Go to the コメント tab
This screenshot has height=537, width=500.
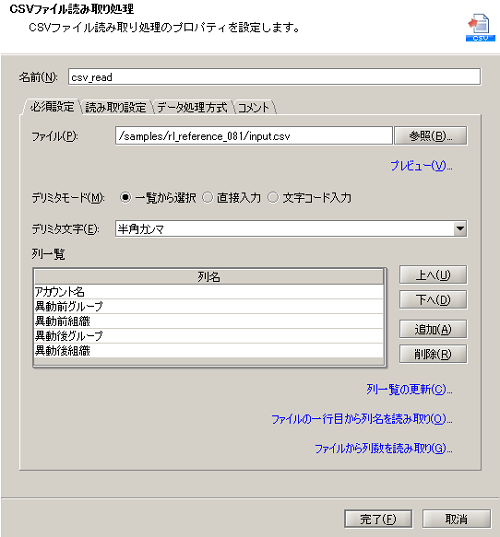pyautogui.click(x=253, y=107)
